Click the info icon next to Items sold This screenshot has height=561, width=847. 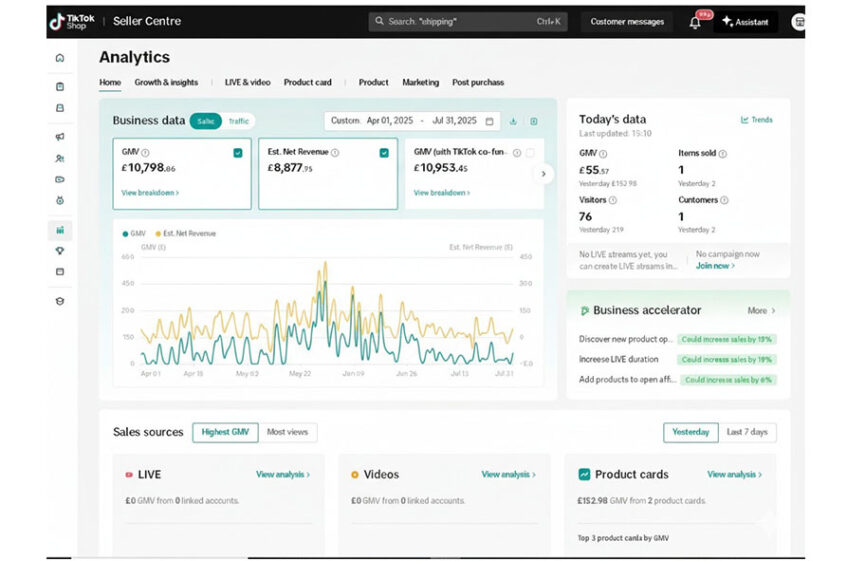(x=723, y=154)
